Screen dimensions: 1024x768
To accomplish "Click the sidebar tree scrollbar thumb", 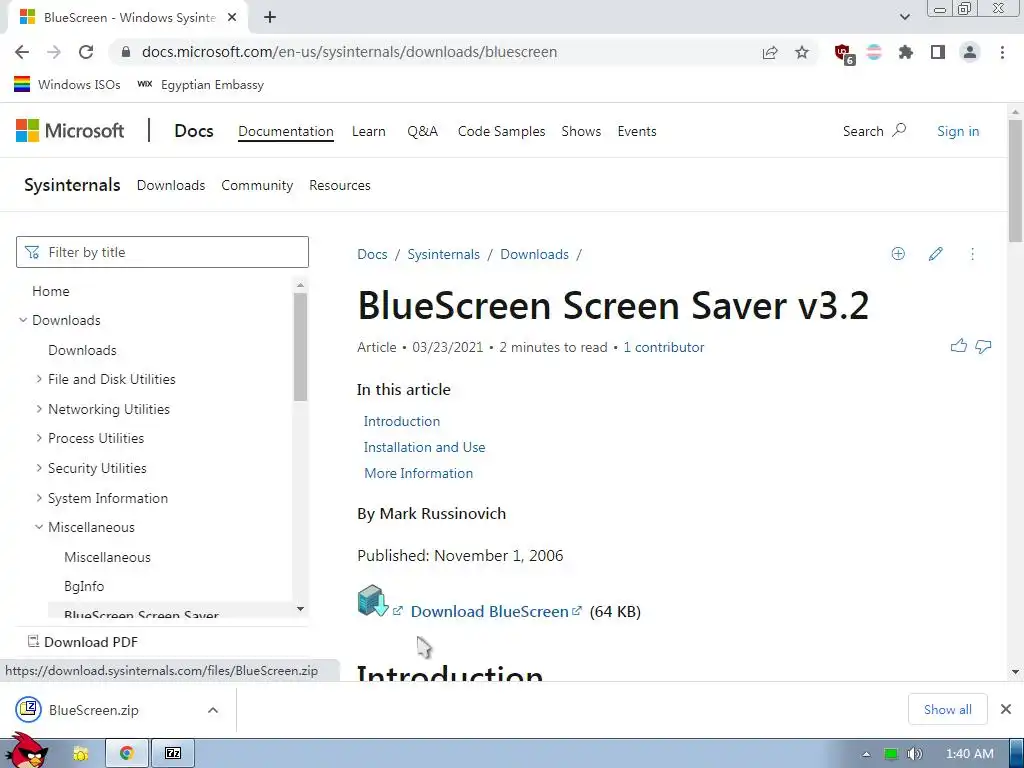I will click(300, 346).
